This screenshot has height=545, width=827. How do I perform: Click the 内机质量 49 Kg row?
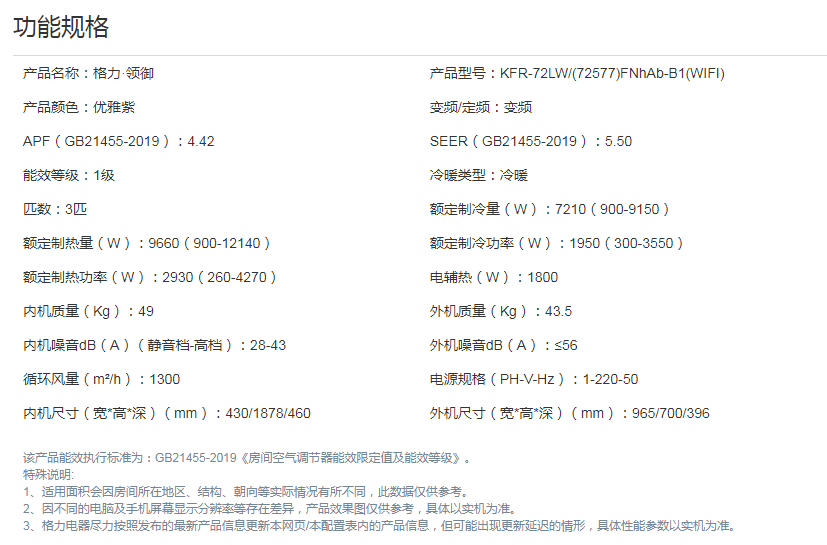pos(88,311)
